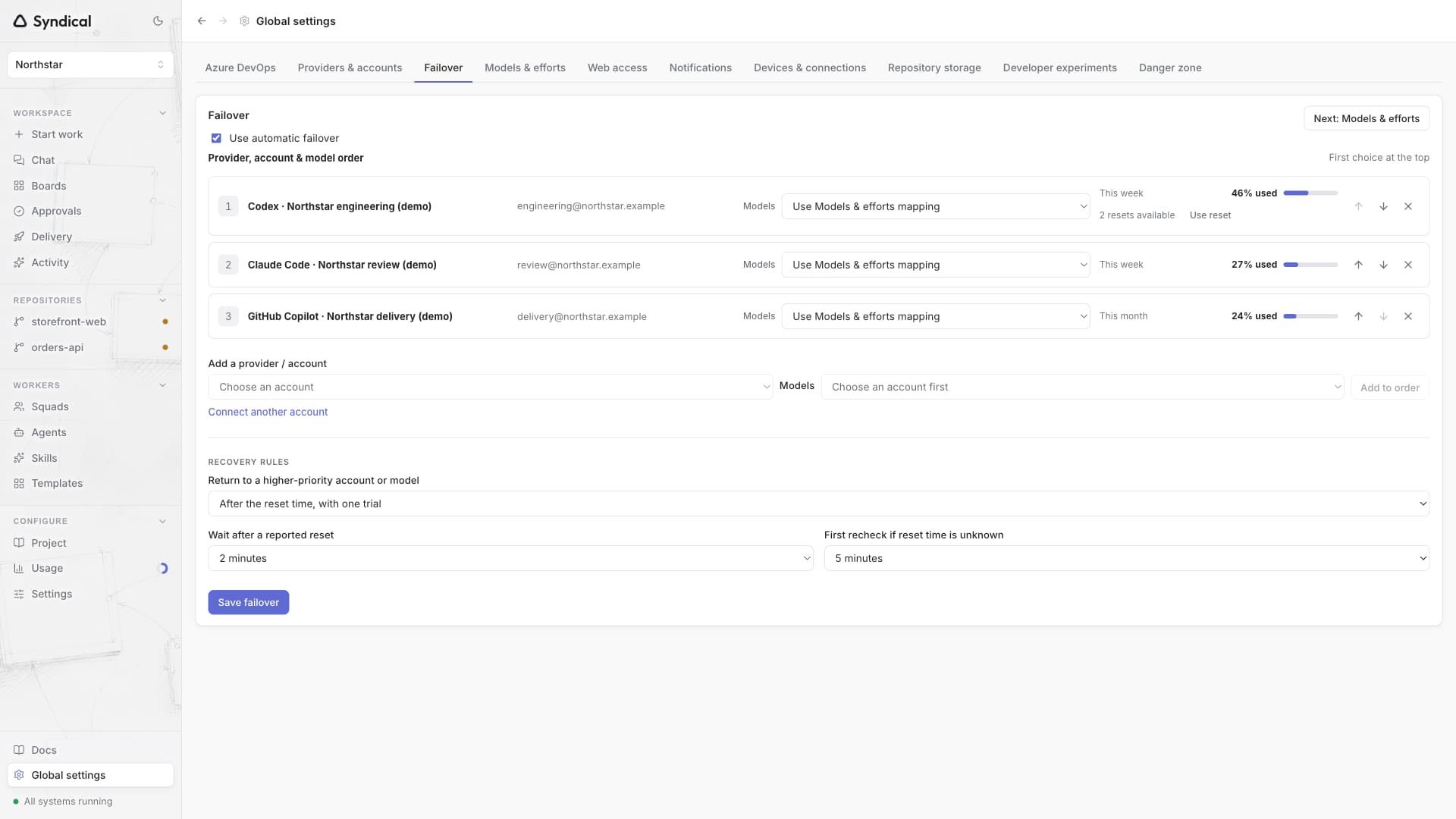Switch to Providers & accounts tab
Screen dimensions: 1456x819
(350, 67)
